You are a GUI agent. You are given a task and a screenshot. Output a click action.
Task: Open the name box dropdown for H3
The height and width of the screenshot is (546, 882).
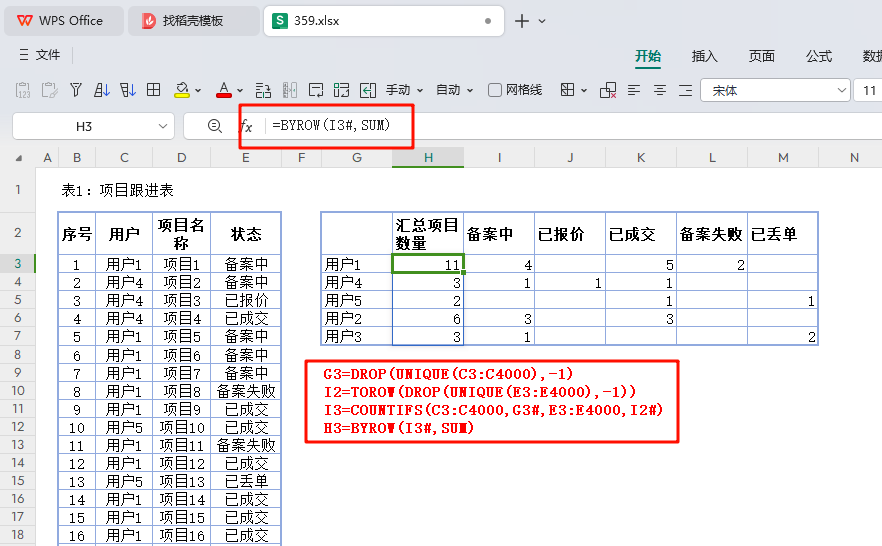coord(163,126)
